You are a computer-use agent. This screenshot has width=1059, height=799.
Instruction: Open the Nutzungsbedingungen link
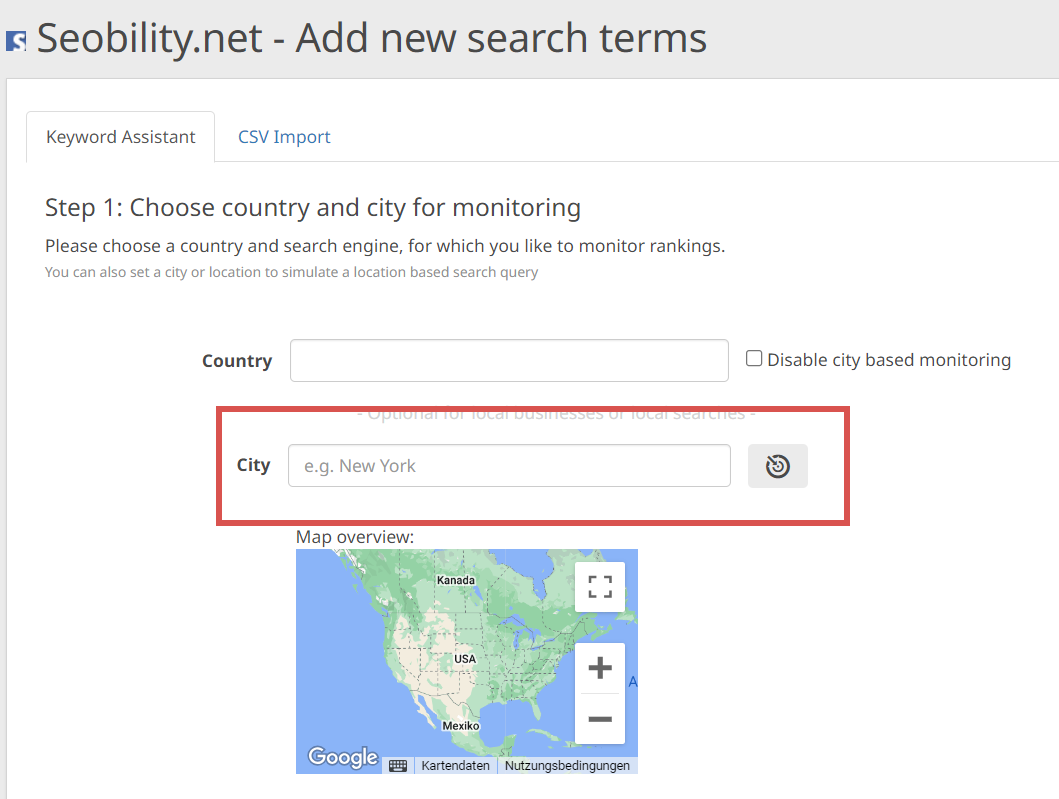[x=567, y=765]
